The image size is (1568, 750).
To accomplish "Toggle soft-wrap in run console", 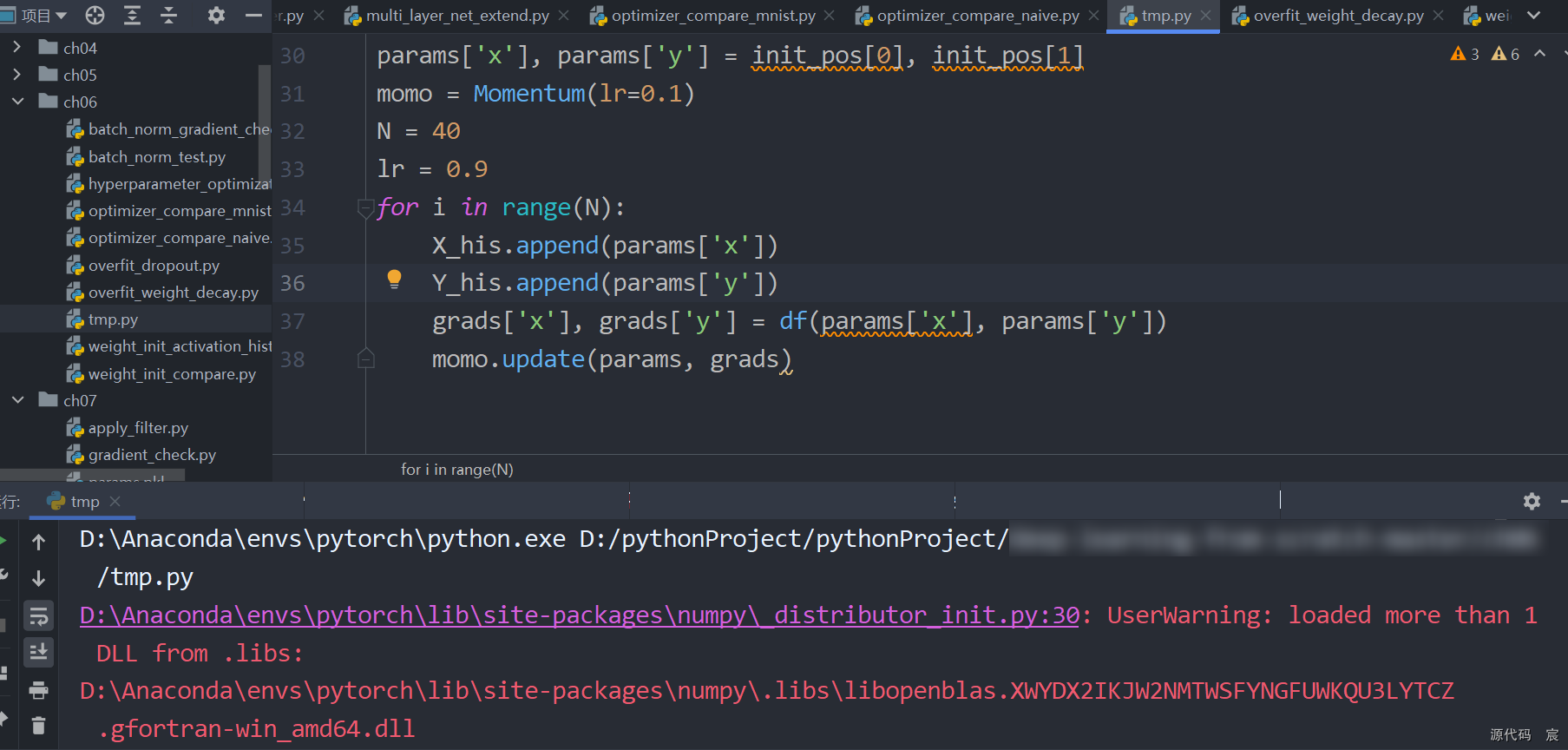I will 38,615.
